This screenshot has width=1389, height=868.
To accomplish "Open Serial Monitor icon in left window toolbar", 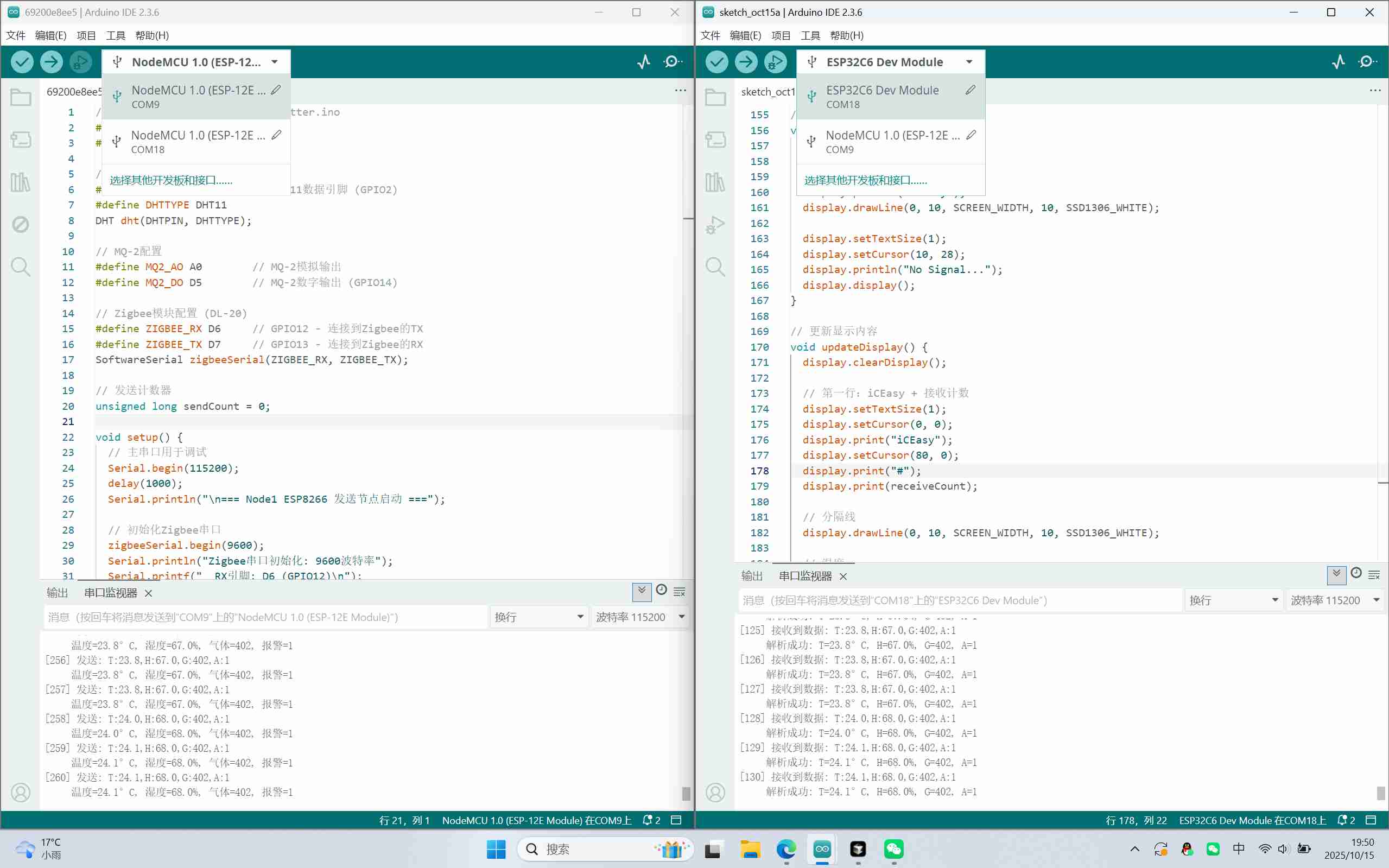I will pyautogui.click(x=673, y=61).
